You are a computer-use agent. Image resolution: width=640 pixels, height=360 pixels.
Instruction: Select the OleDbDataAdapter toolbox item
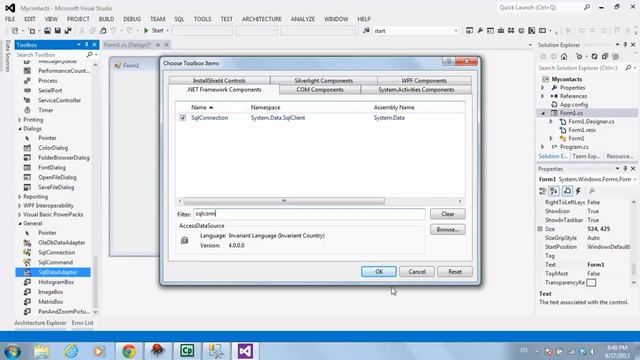click(x=62, y=242)
